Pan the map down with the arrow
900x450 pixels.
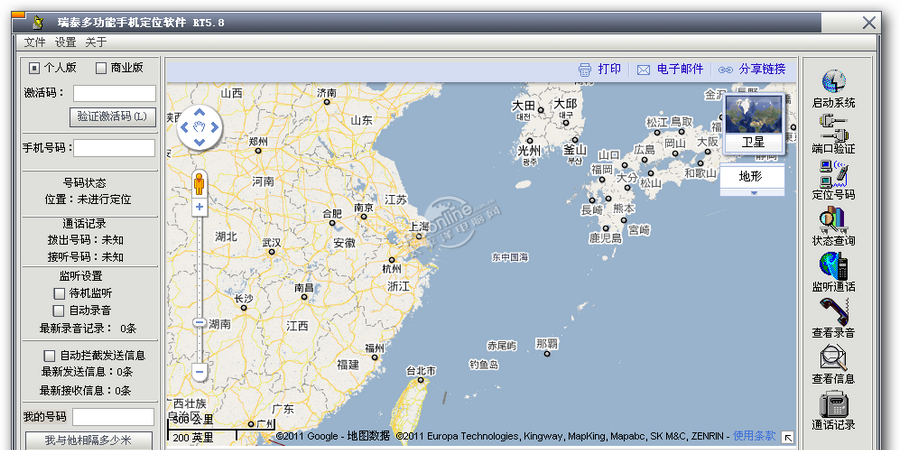point(199,142)
